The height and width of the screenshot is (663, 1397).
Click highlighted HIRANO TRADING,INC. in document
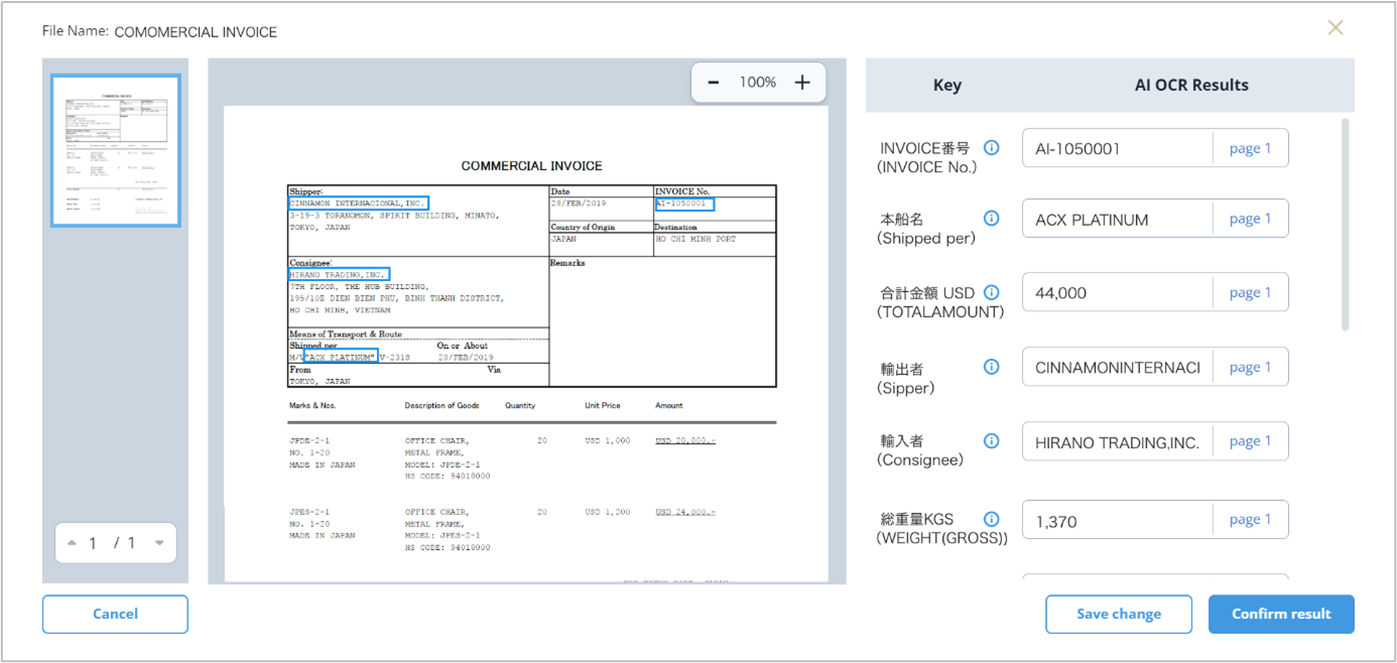[x=339, y=274]
